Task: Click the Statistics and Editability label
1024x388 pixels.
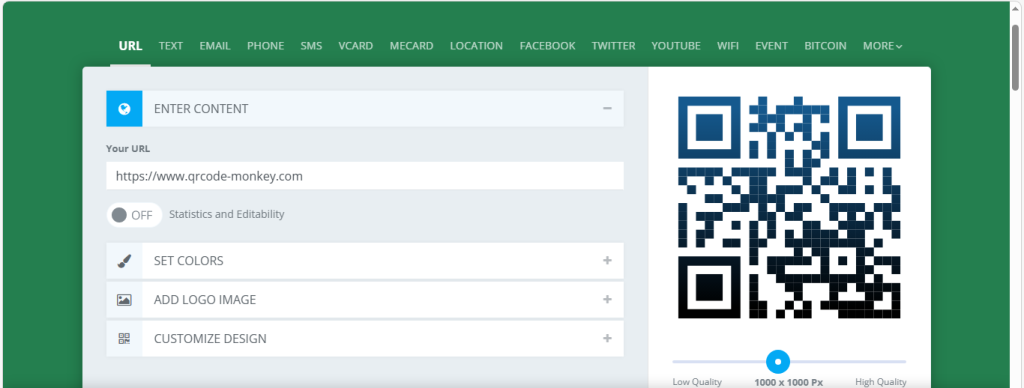Action: point(227,214)
